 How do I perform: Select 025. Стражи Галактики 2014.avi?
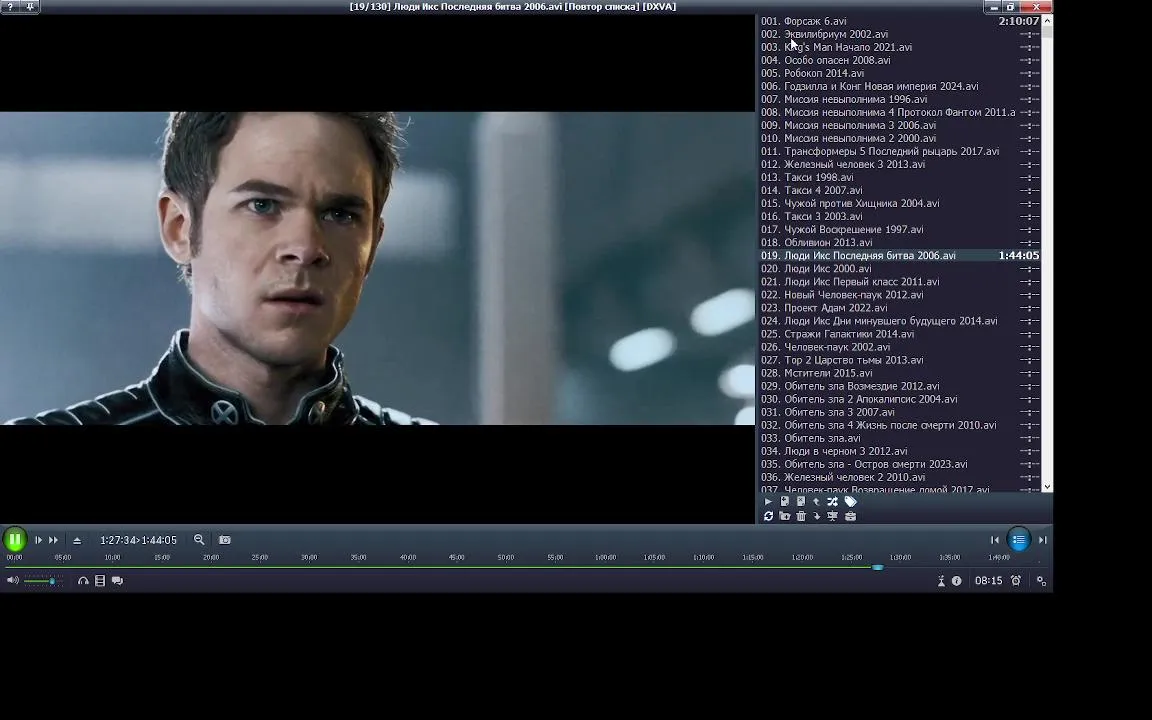pyautogui.click(x=899, y=334)
